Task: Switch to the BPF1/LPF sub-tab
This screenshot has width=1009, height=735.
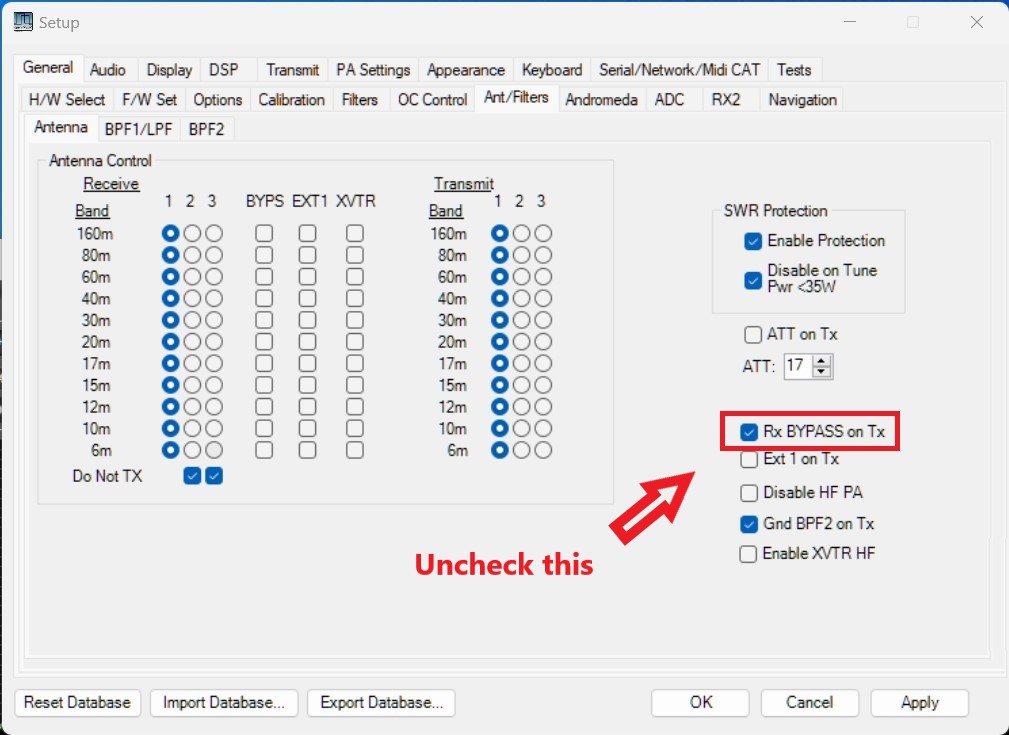Action: [140, 129]
